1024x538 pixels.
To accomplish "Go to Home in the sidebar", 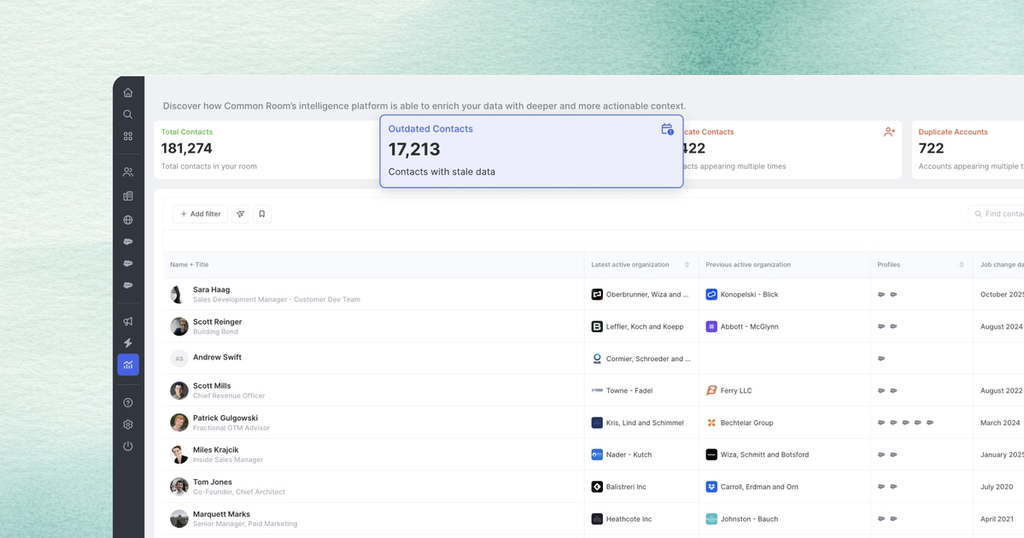I will 128,93.
